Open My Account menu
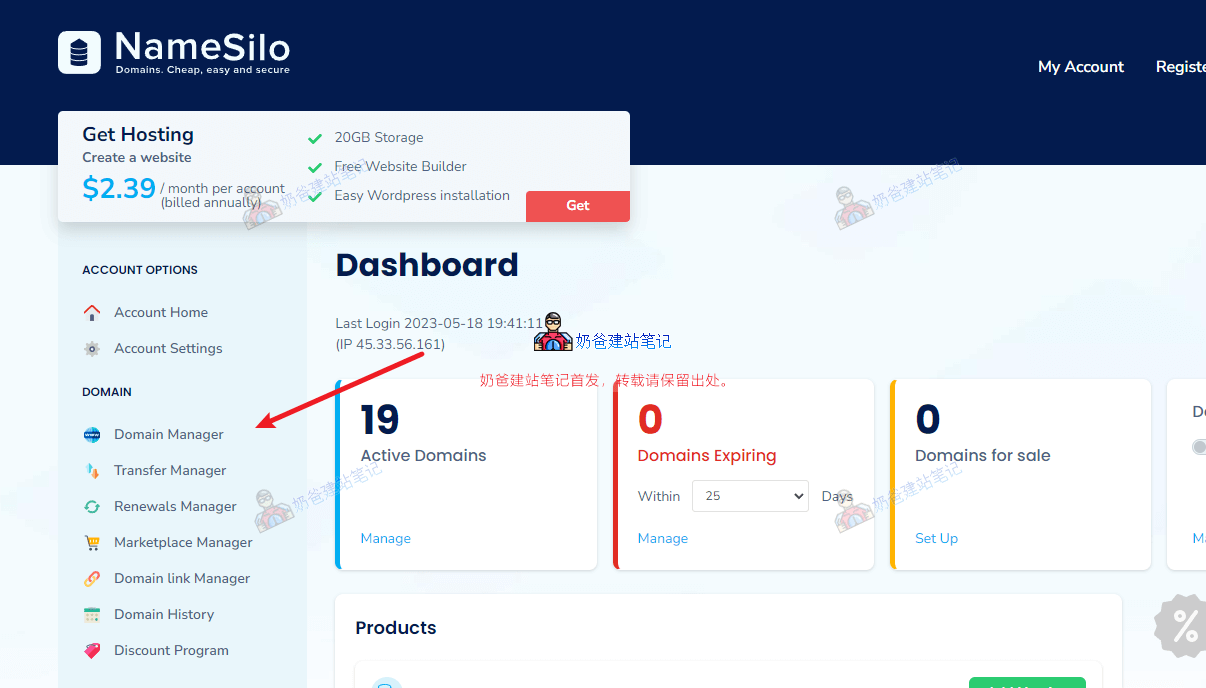 click(x=1080, y=67)
